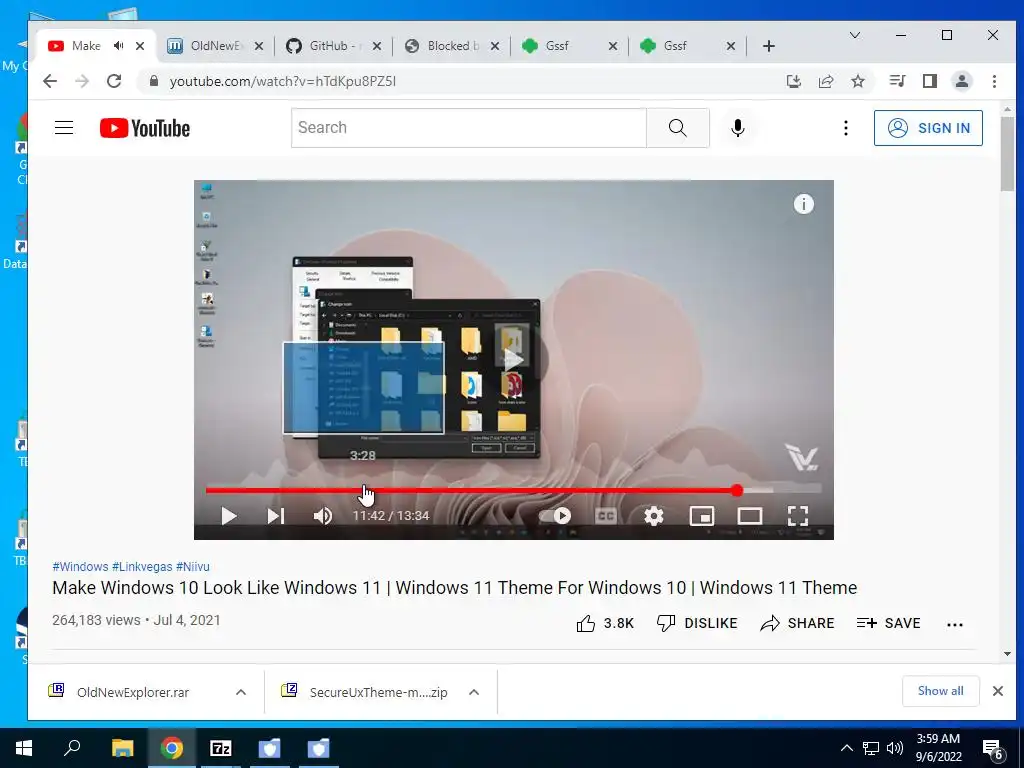Mute the YouTube tab audio icon
Screen dimensions: 1024x768
(118, 46)
